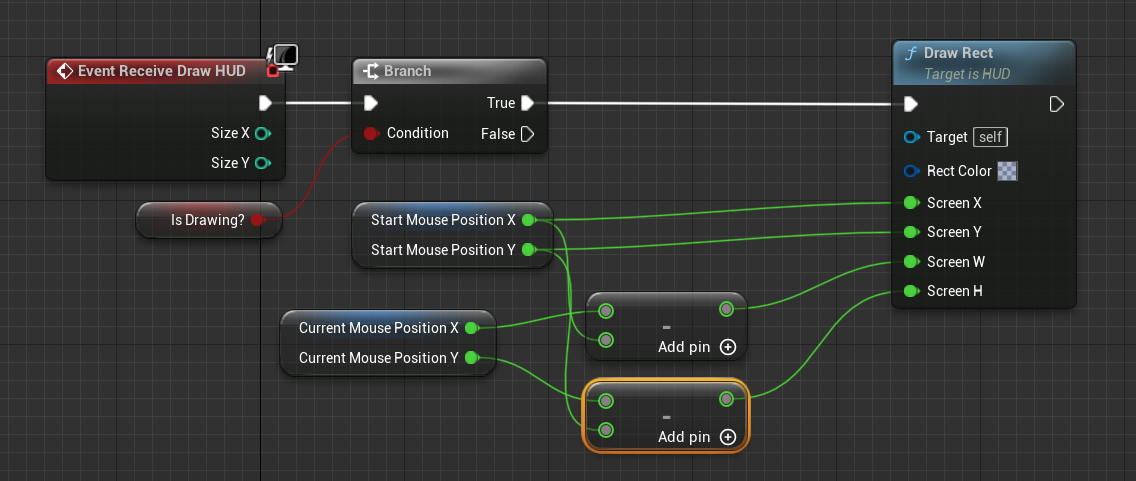This screenshot has height=481, width=1136.
Task: Click the Draw Rect function icon
Action: click(x=910, y=53)
